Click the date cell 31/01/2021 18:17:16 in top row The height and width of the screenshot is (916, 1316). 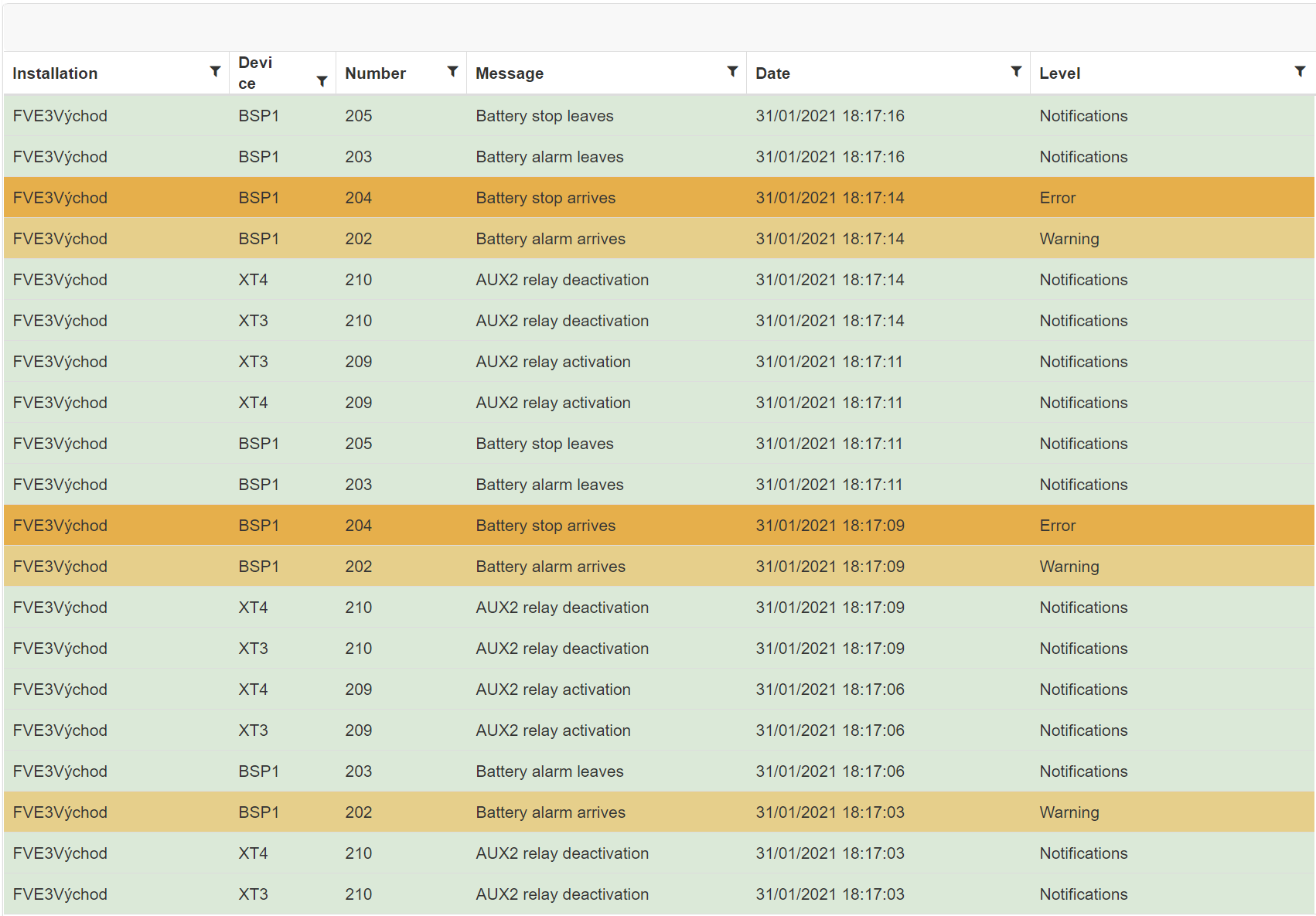click(830, 116)
